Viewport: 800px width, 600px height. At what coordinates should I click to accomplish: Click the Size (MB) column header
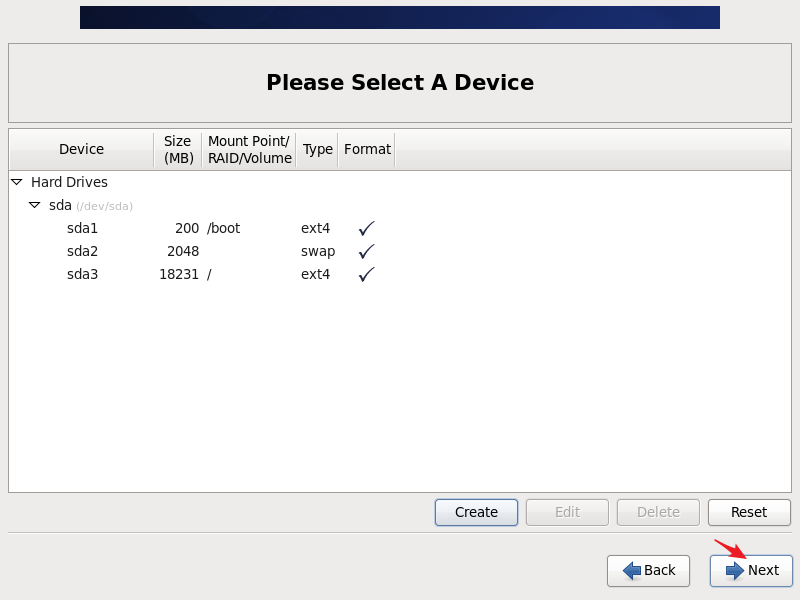click(x=178, y=149)
